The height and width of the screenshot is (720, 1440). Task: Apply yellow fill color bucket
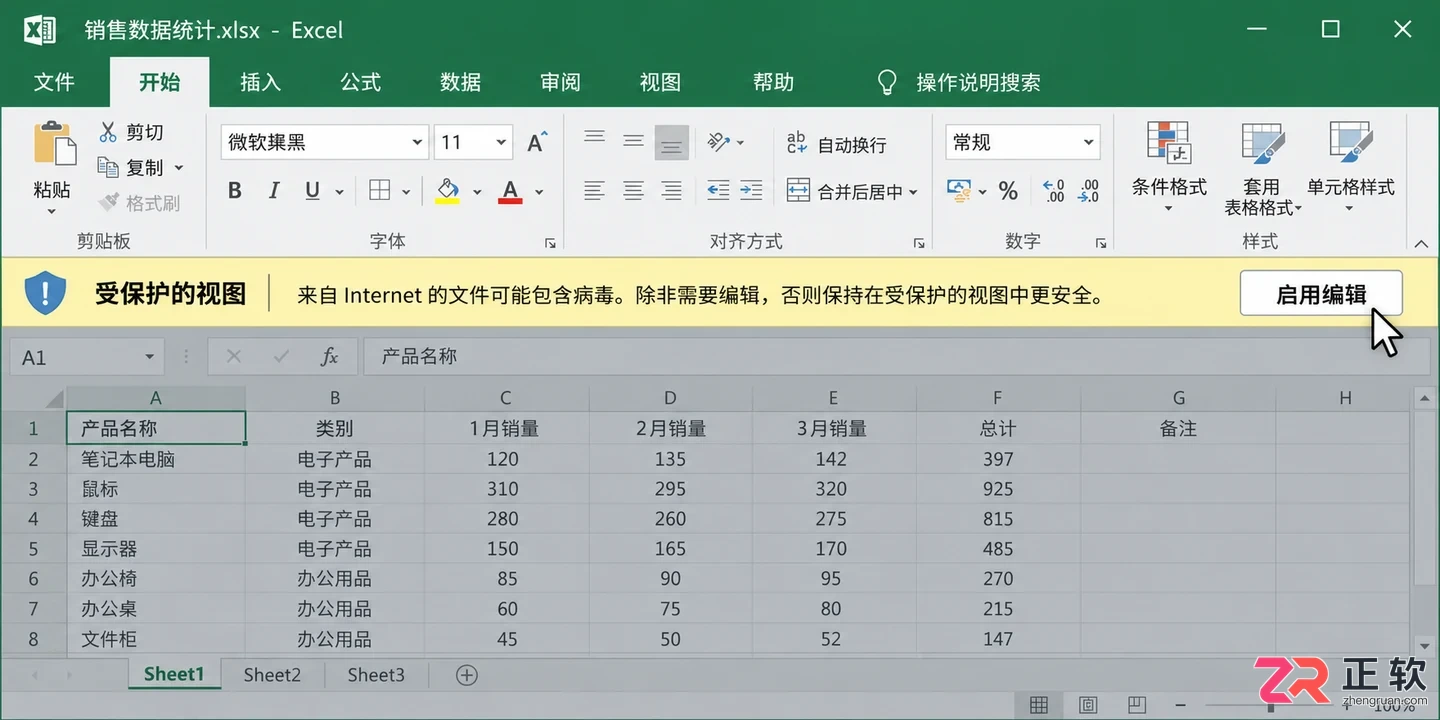click(448, 191)
